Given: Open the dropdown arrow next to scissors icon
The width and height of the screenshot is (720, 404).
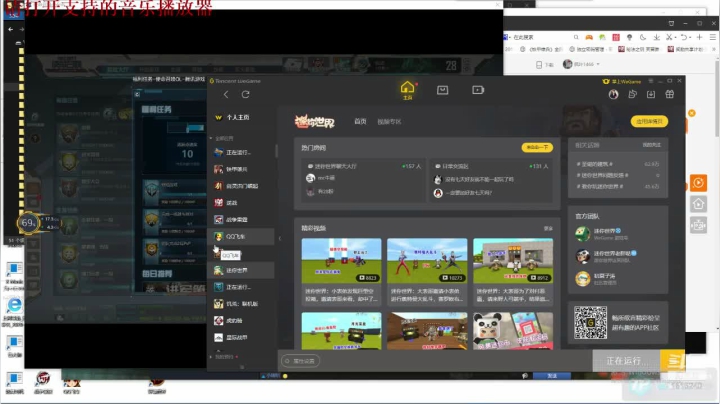Looking at the screenshot, I should tap(675, 38).
